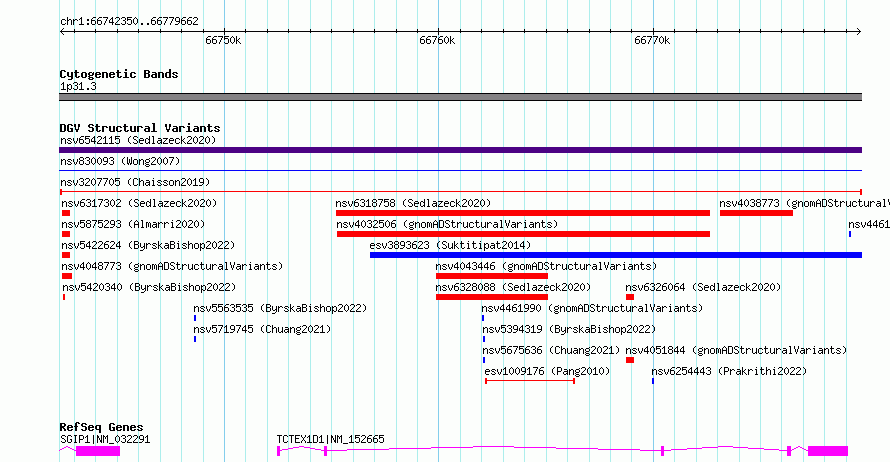Screen dimensions: 890x462
Task: Click the nsv3207705 (Chaisson2019) label
Action: pyautogui.click(x=135, y=182)
